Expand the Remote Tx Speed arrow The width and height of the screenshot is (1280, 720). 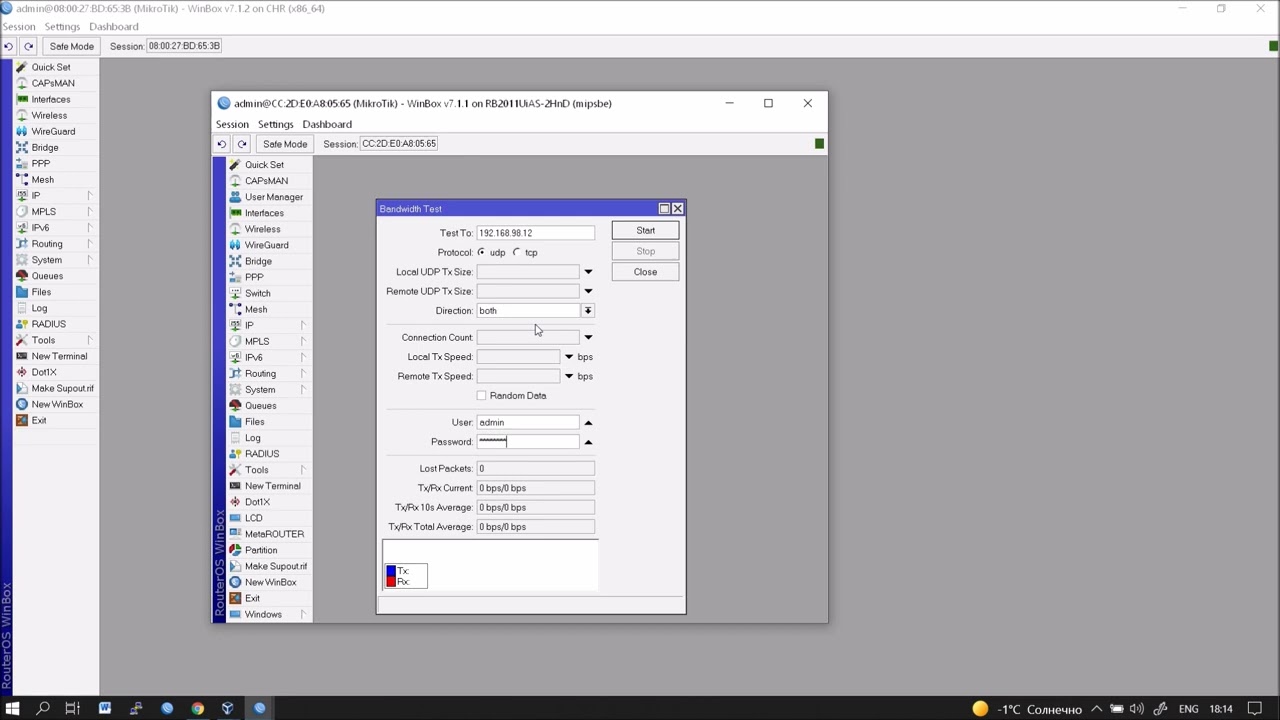tap(569, 376)
